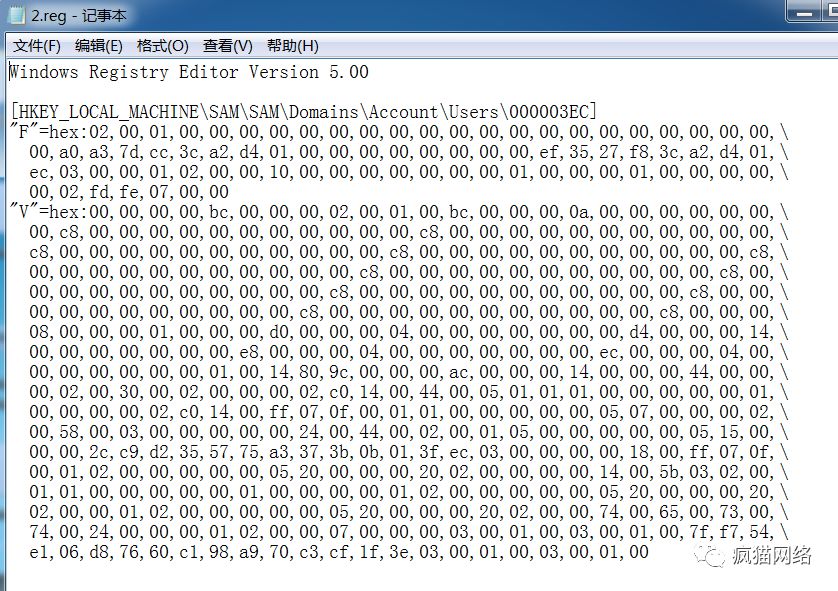Open the 编辑(E) menu
Viewport: 838px width, 591px height.
[97, 45]
